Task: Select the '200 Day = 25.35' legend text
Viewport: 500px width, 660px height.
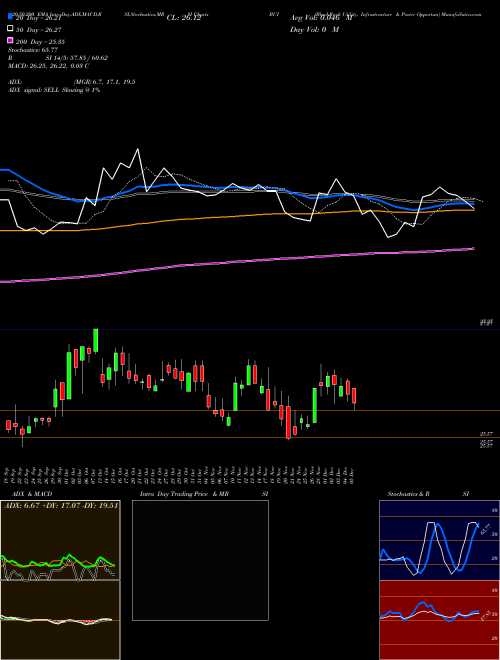Action: [40, 42]
